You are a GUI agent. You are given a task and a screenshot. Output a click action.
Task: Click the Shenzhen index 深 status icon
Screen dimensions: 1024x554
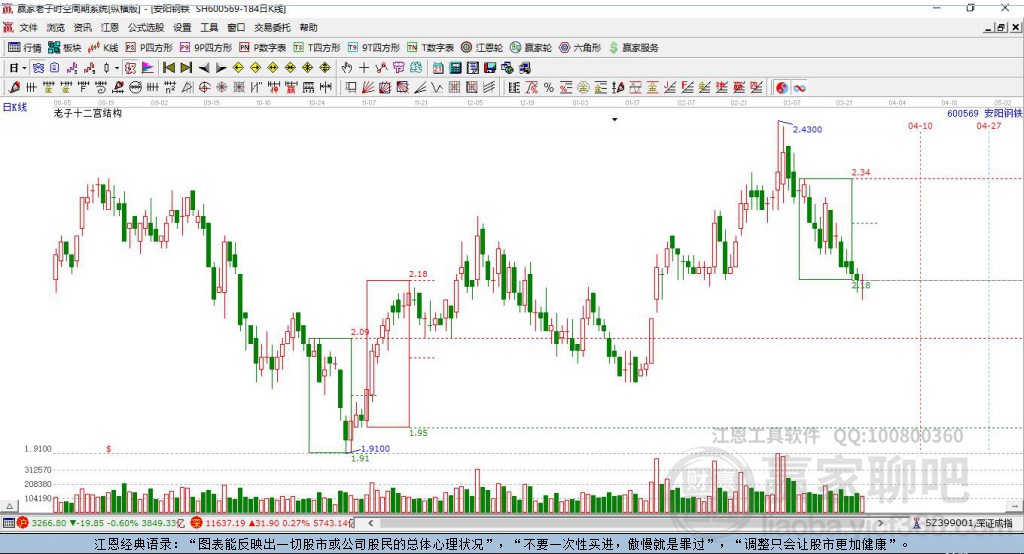coord(197,523)
